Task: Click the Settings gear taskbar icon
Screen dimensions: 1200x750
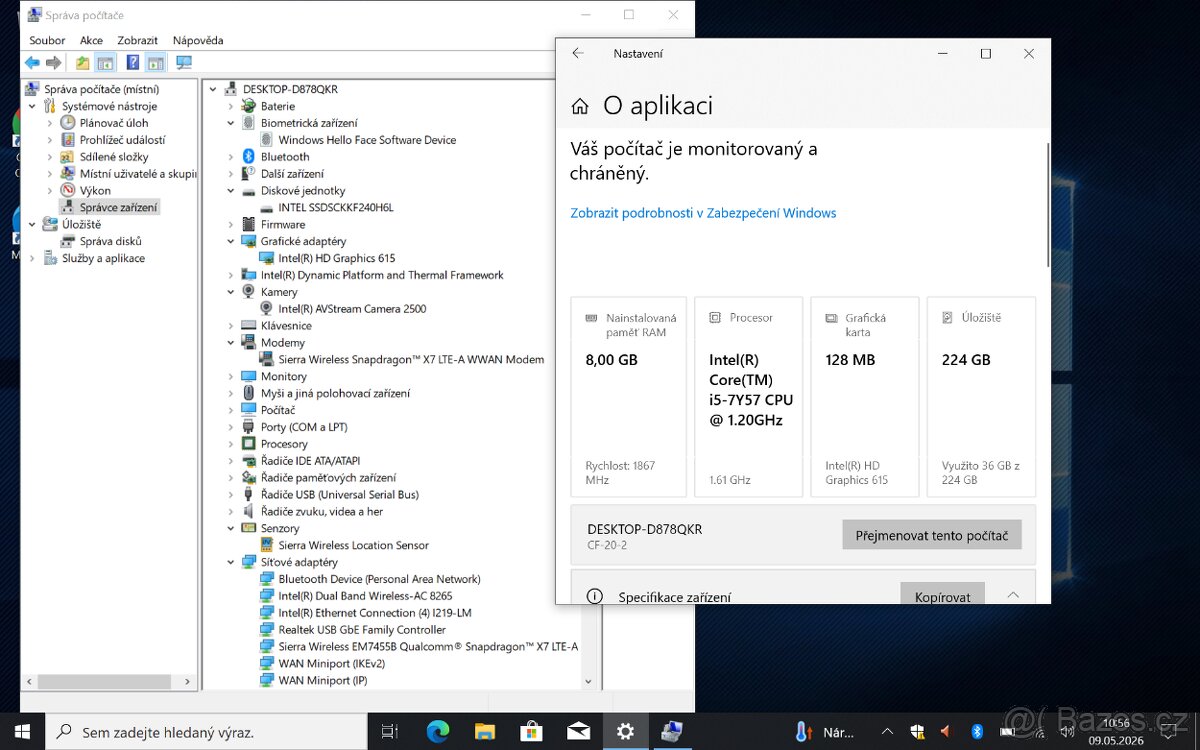Action: coord(625,732)
